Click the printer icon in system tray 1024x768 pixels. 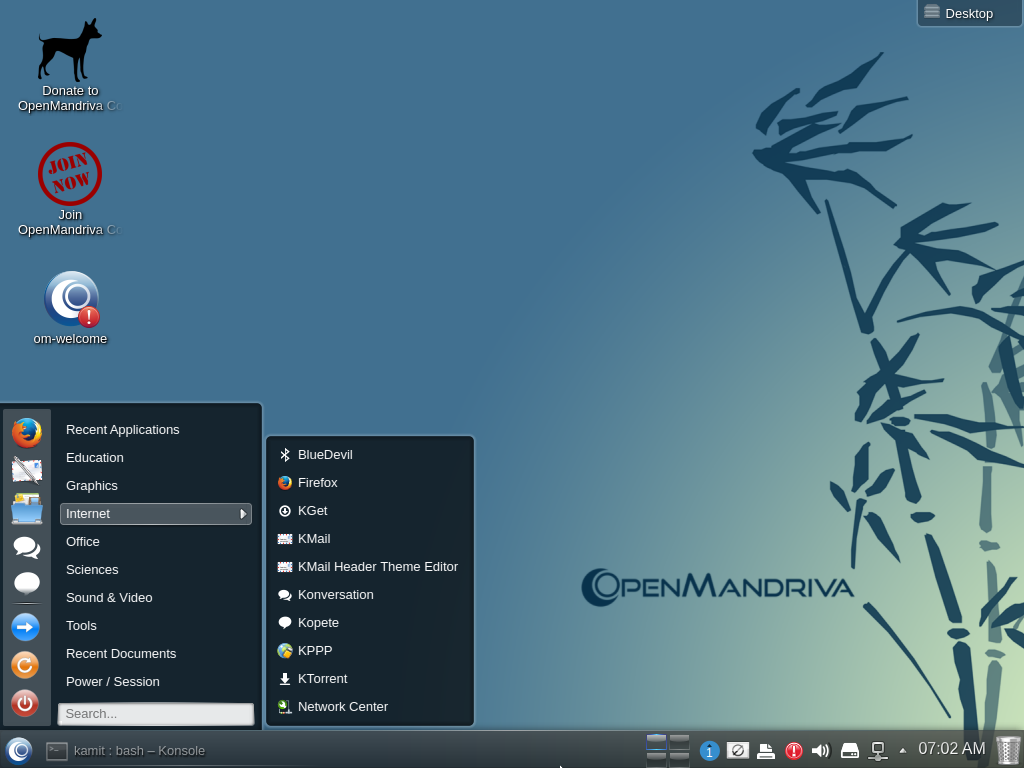click(x=766, y=750)
